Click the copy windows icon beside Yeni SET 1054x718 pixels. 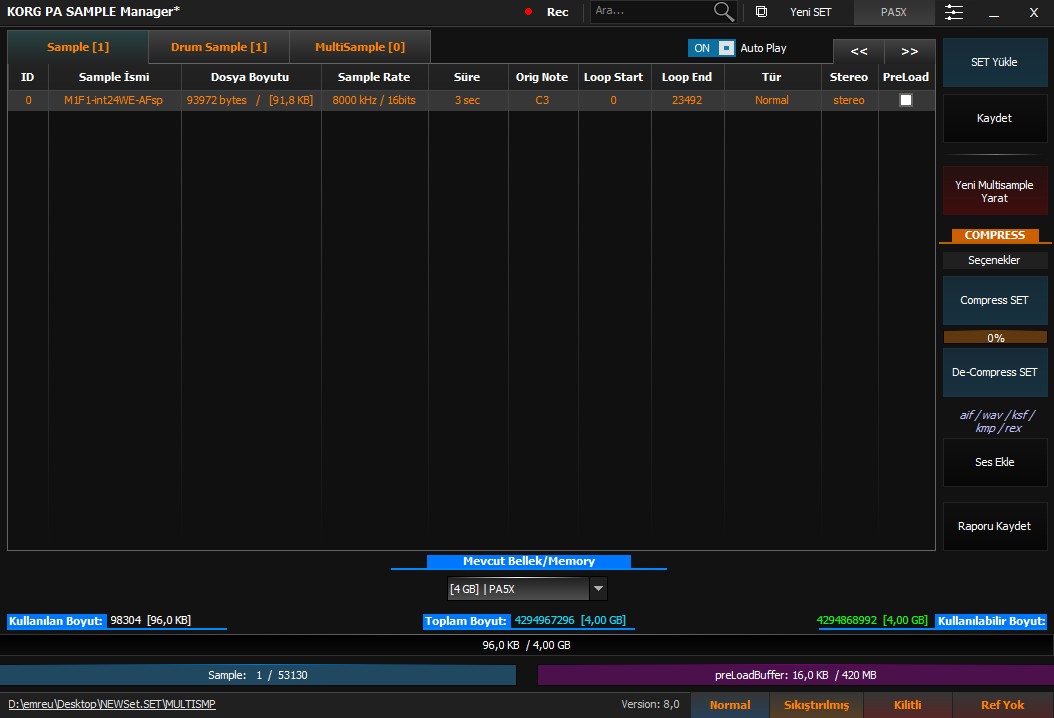pyautogui.click(x=761, y=12)
